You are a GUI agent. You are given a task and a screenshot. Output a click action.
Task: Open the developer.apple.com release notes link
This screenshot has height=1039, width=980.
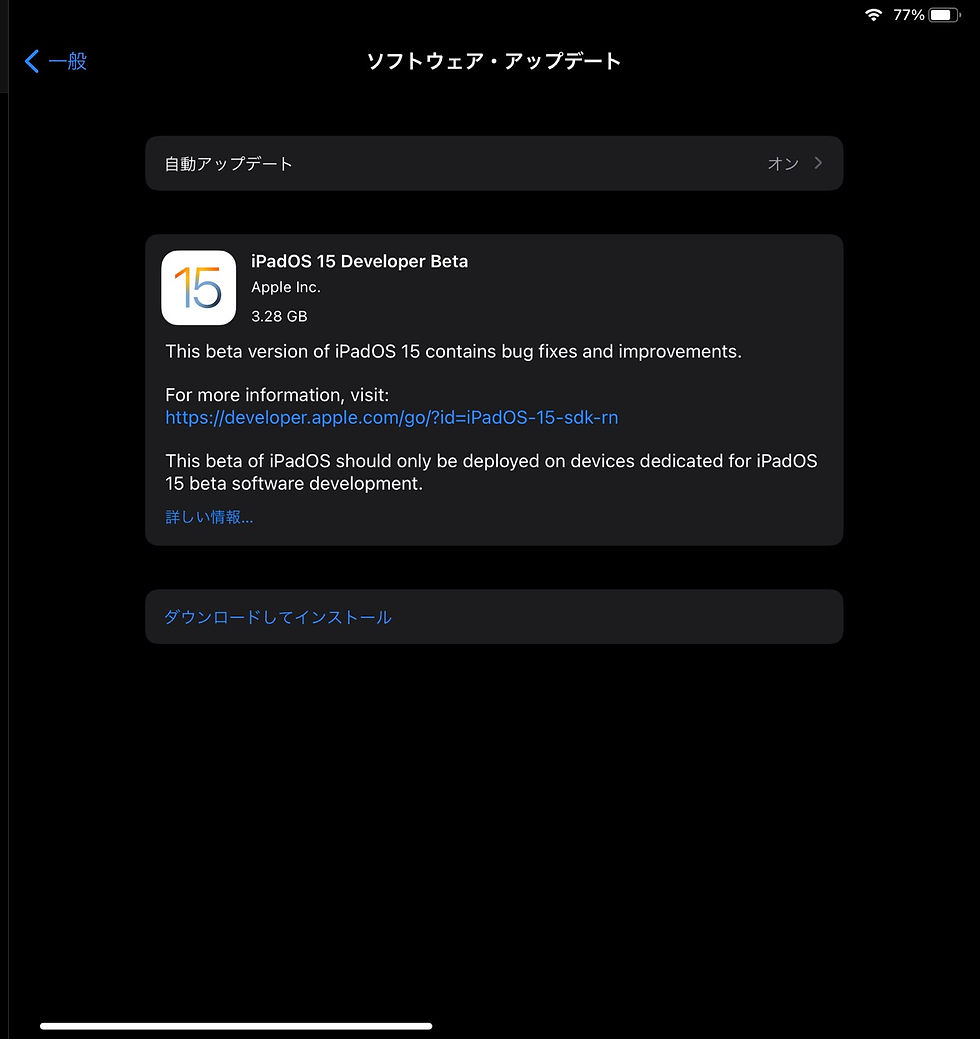(x=392, y=417)
